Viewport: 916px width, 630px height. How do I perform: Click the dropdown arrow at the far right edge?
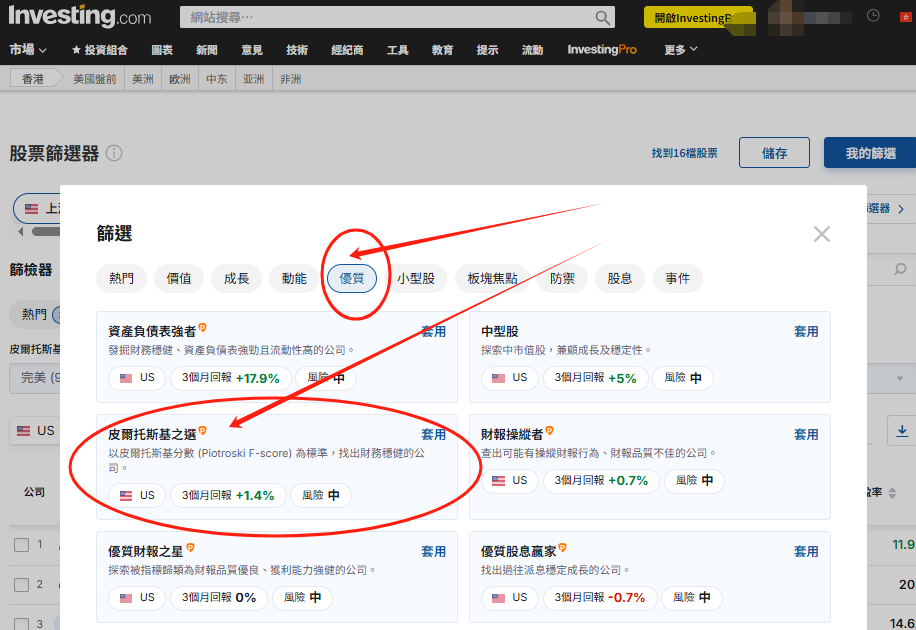[x=900, y=379]
